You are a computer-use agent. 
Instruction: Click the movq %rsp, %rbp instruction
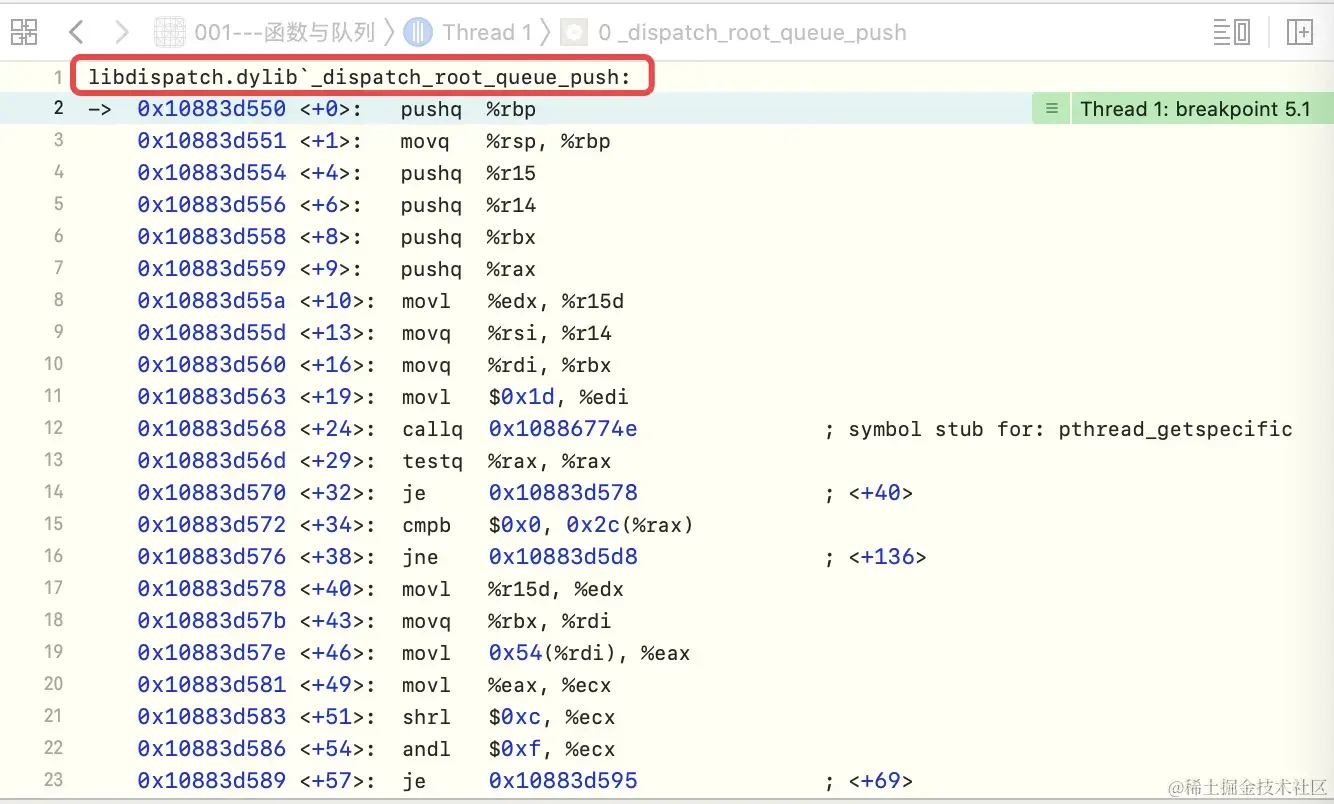[505, 141]
